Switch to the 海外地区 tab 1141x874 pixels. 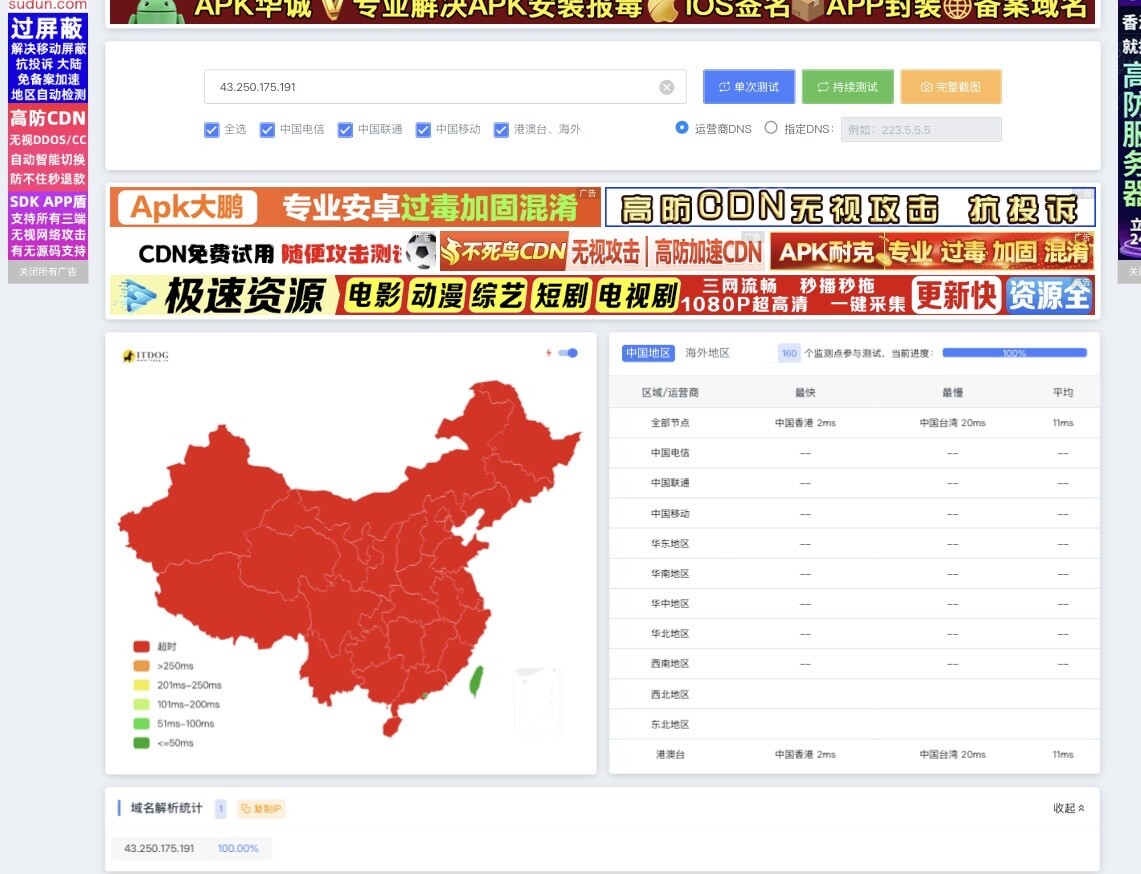point(707,353)
